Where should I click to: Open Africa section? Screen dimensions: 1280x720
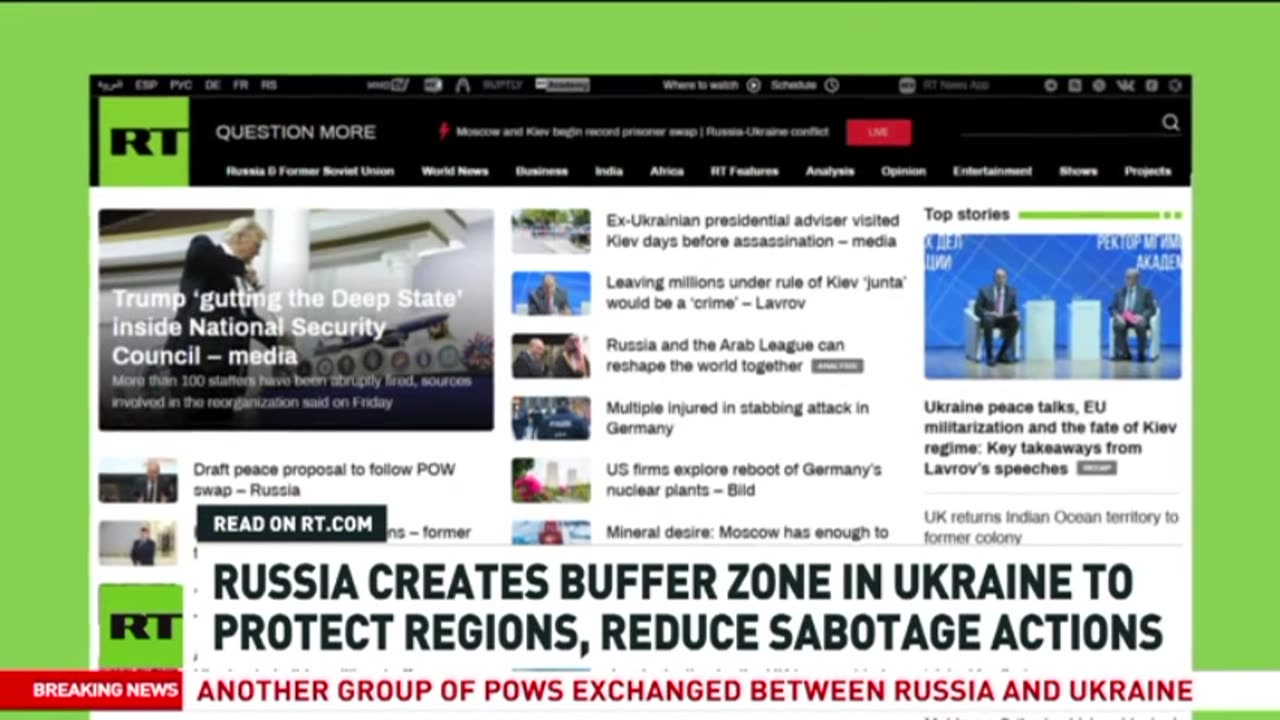click(x=667, y=171)
